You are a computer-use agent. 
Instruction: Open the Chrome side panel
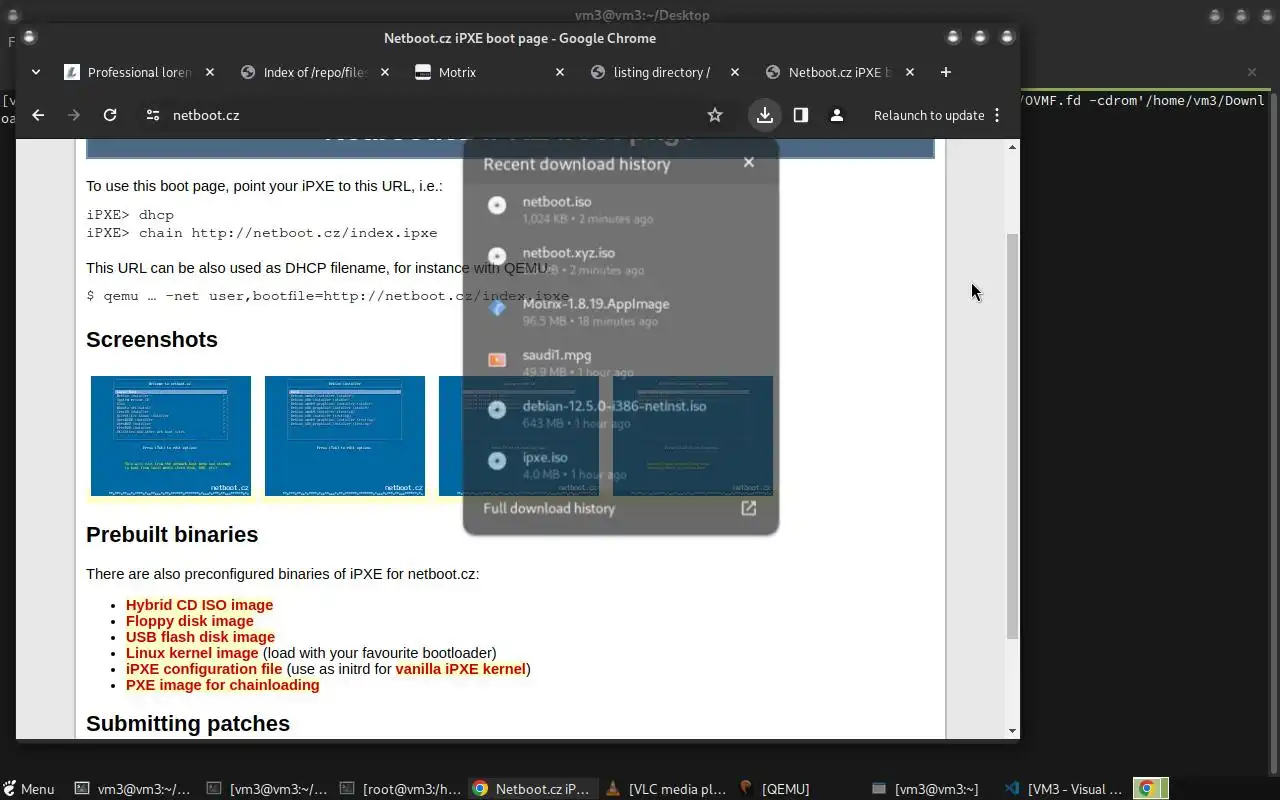click(801, 115)
